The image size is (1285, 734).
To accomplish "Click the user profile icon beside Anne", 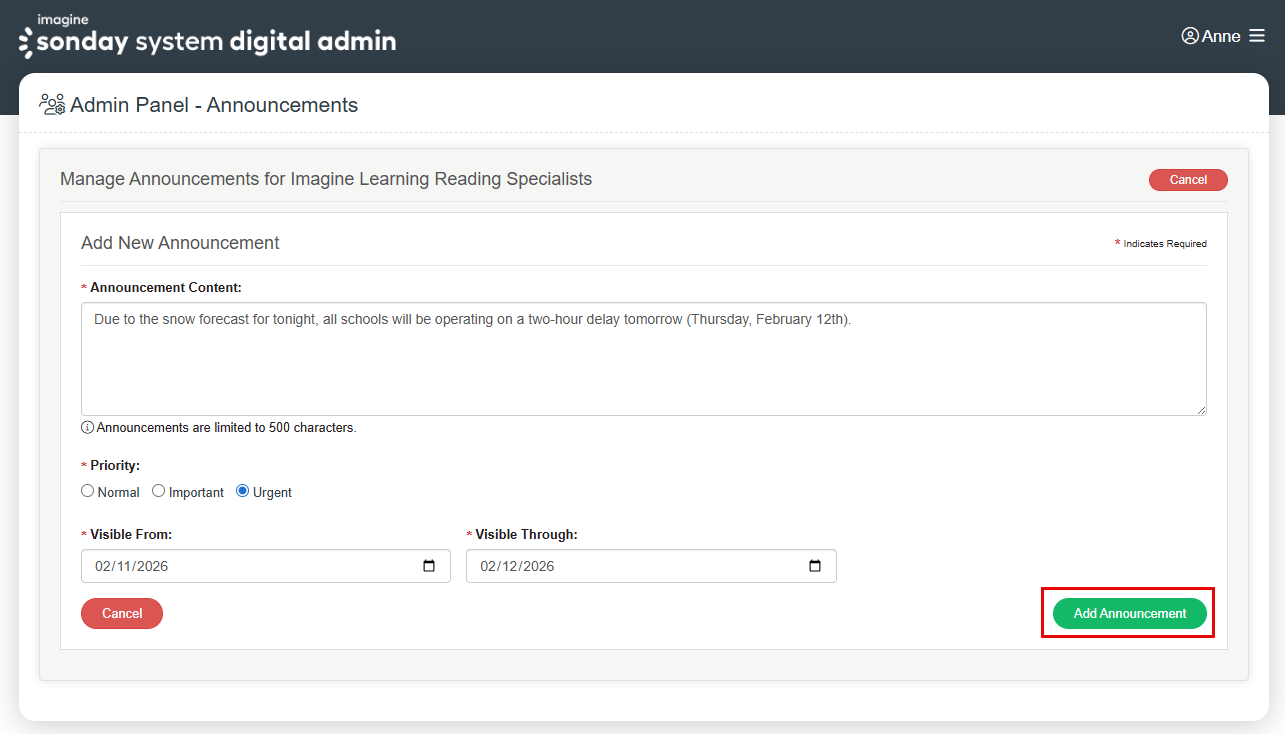I will click(1190, 36).
